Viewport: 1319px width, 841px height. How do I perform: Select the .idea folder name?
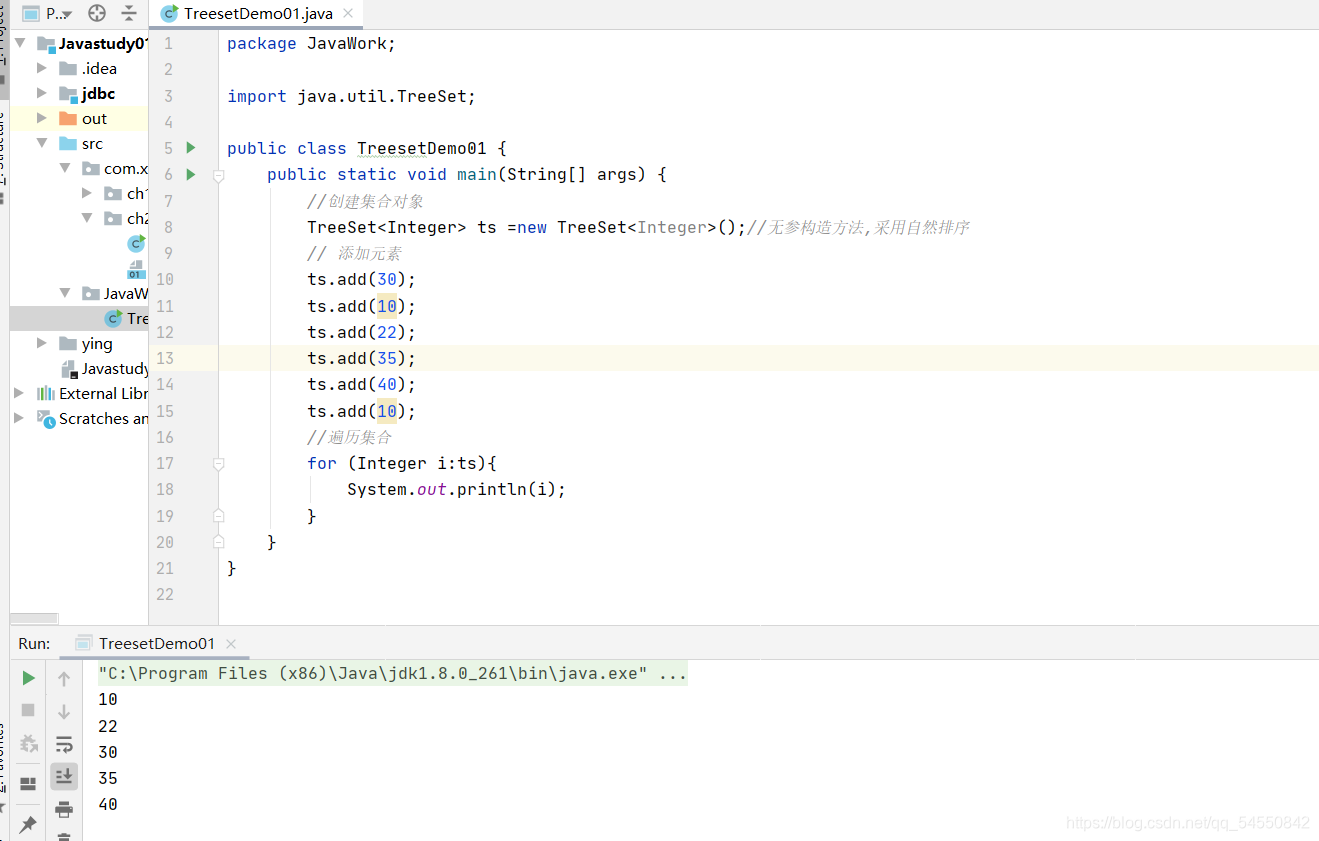coord(99,69)
